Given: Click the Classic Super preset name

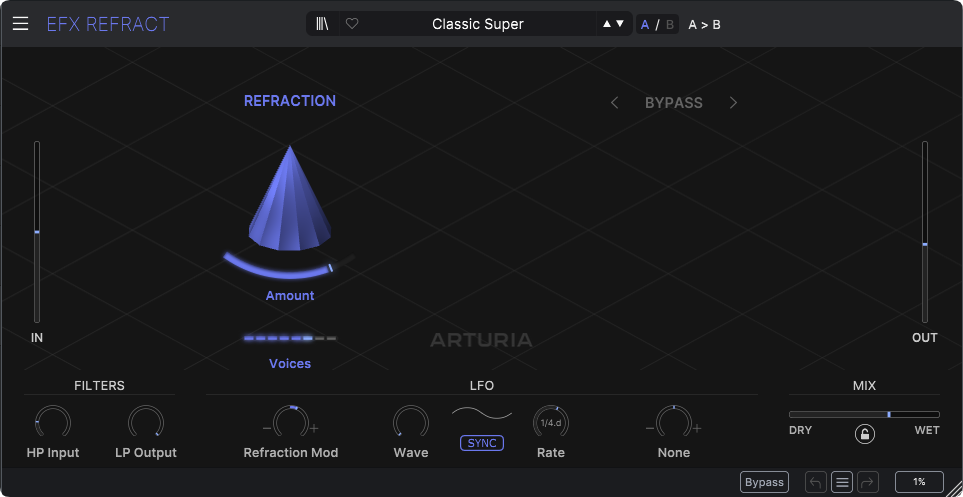Looking at the screenshot, I should coord(478,24).
